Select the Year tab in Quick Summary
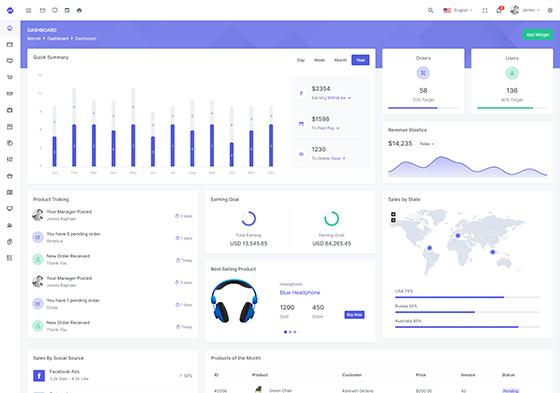Image resolution: width=560 pixels, height=393 pixels. coord(360,60)
